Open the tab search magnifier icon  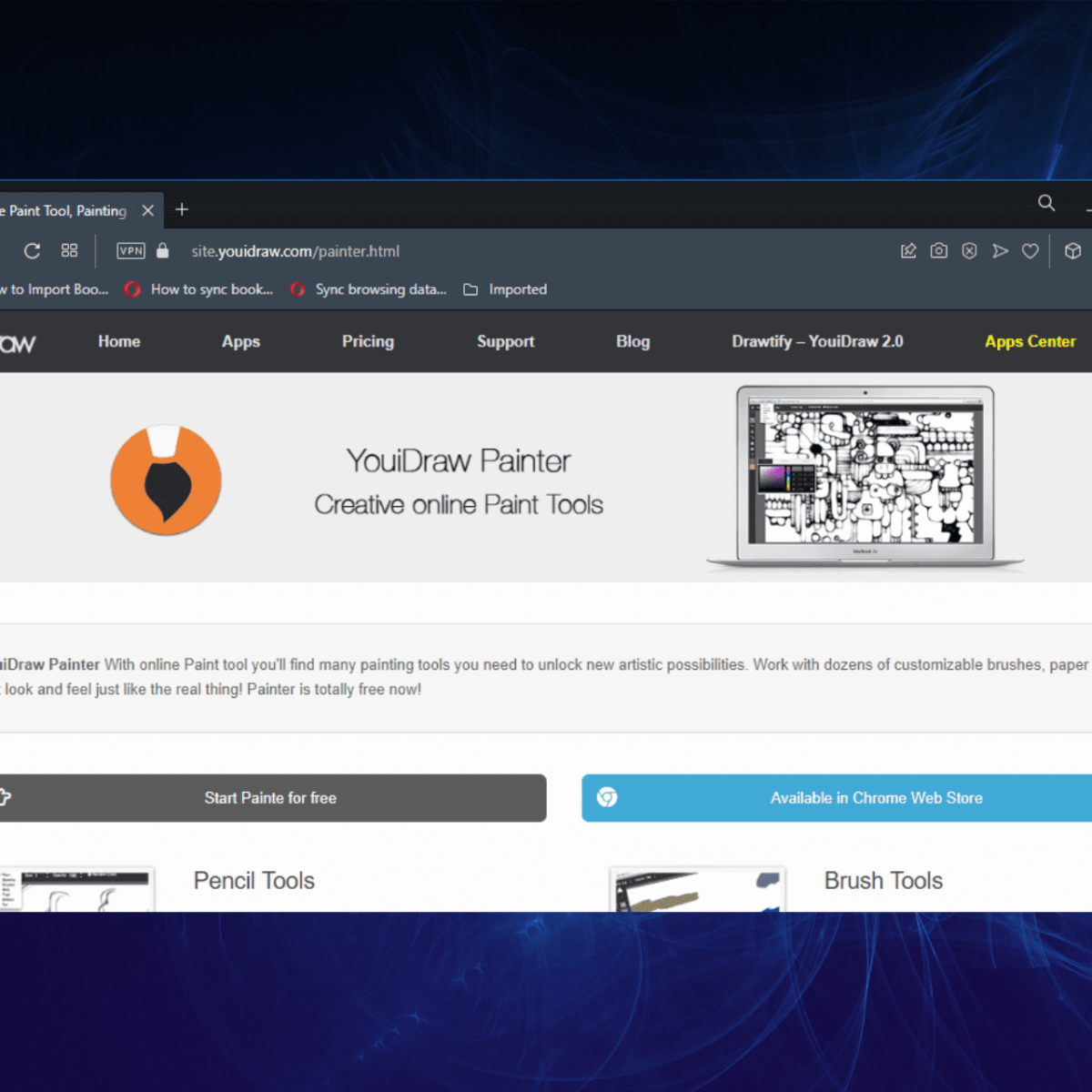point(1046,203)
